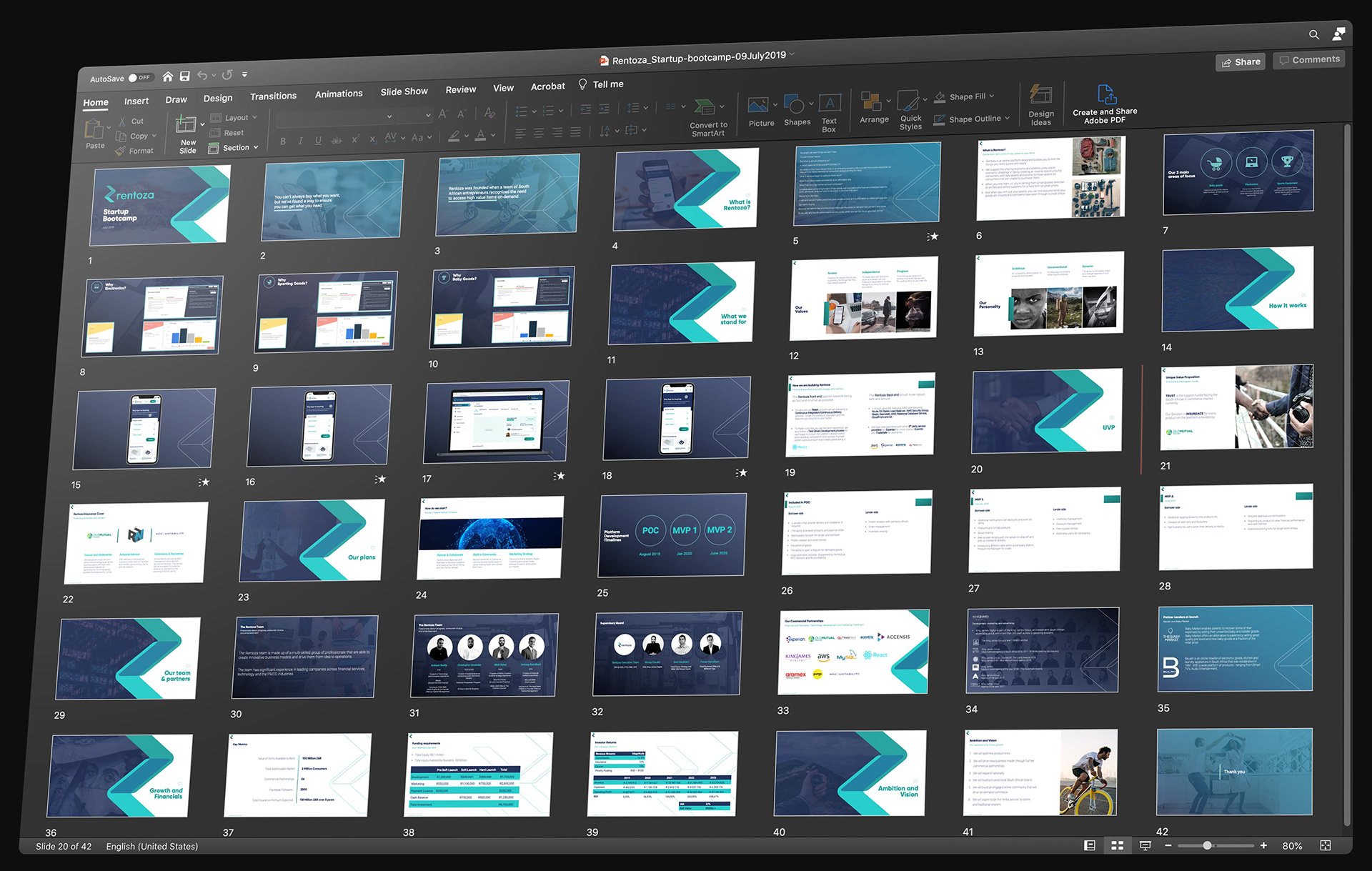Toggle strikethrough formatting
1372x871 pixels.
pos(336,140)
